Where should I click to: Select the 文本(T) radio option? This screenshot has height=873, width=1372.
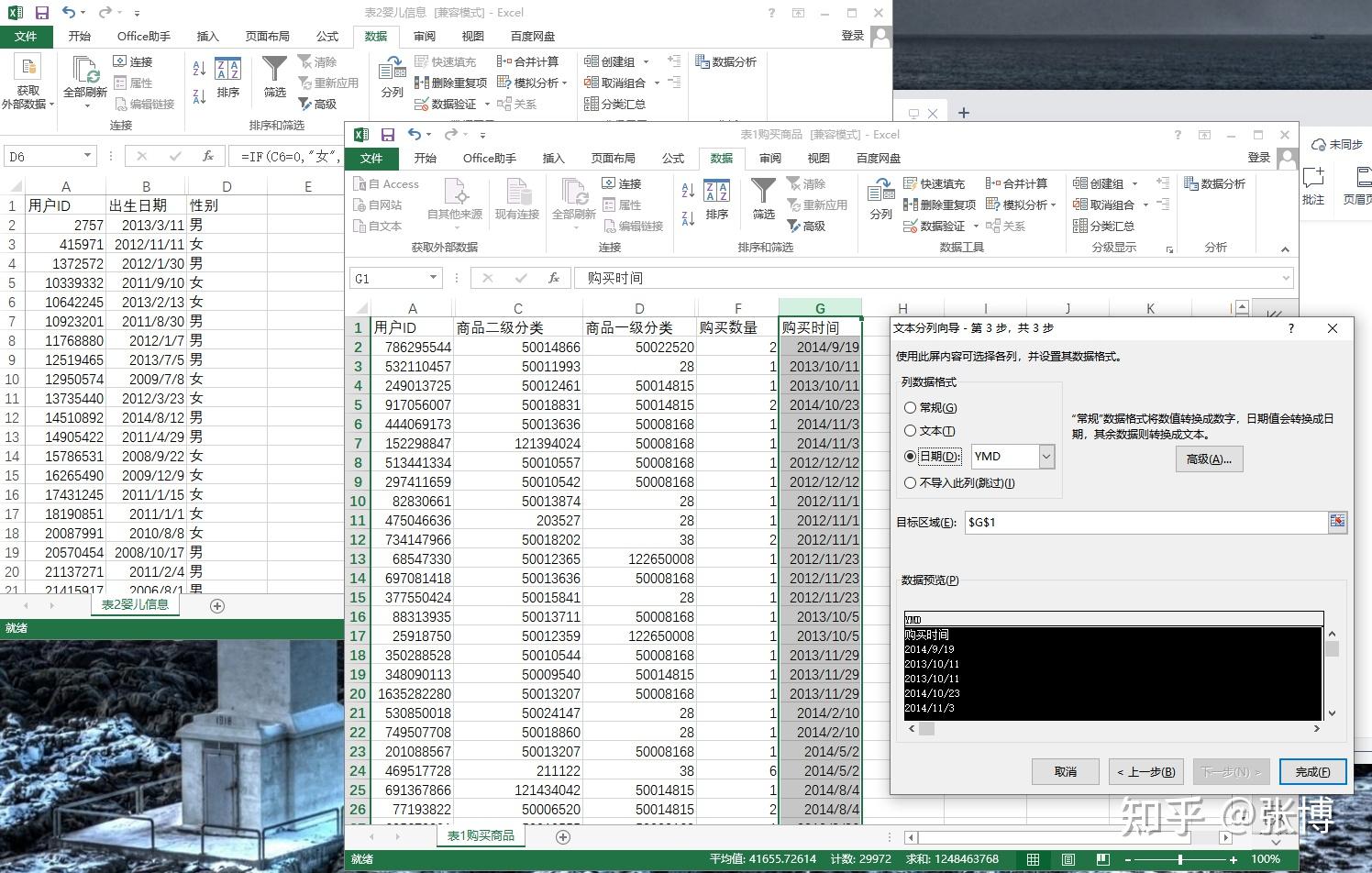[x=929, y=430]
